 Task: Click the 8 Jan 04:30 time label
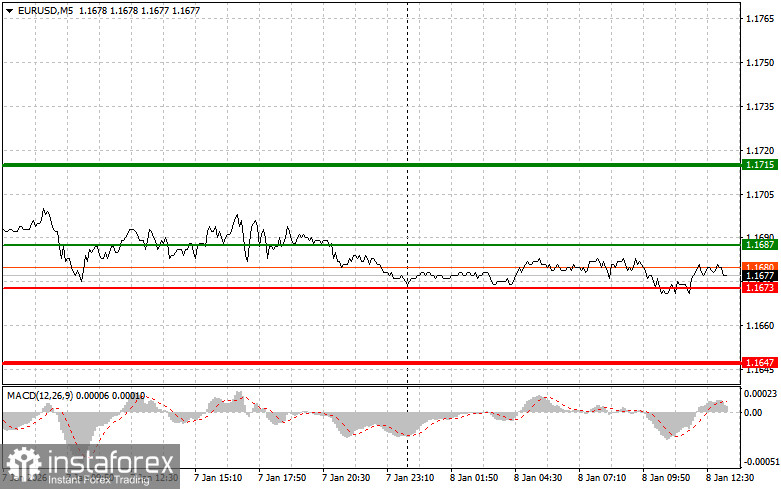pyautogui.click(x=538, y=478)
